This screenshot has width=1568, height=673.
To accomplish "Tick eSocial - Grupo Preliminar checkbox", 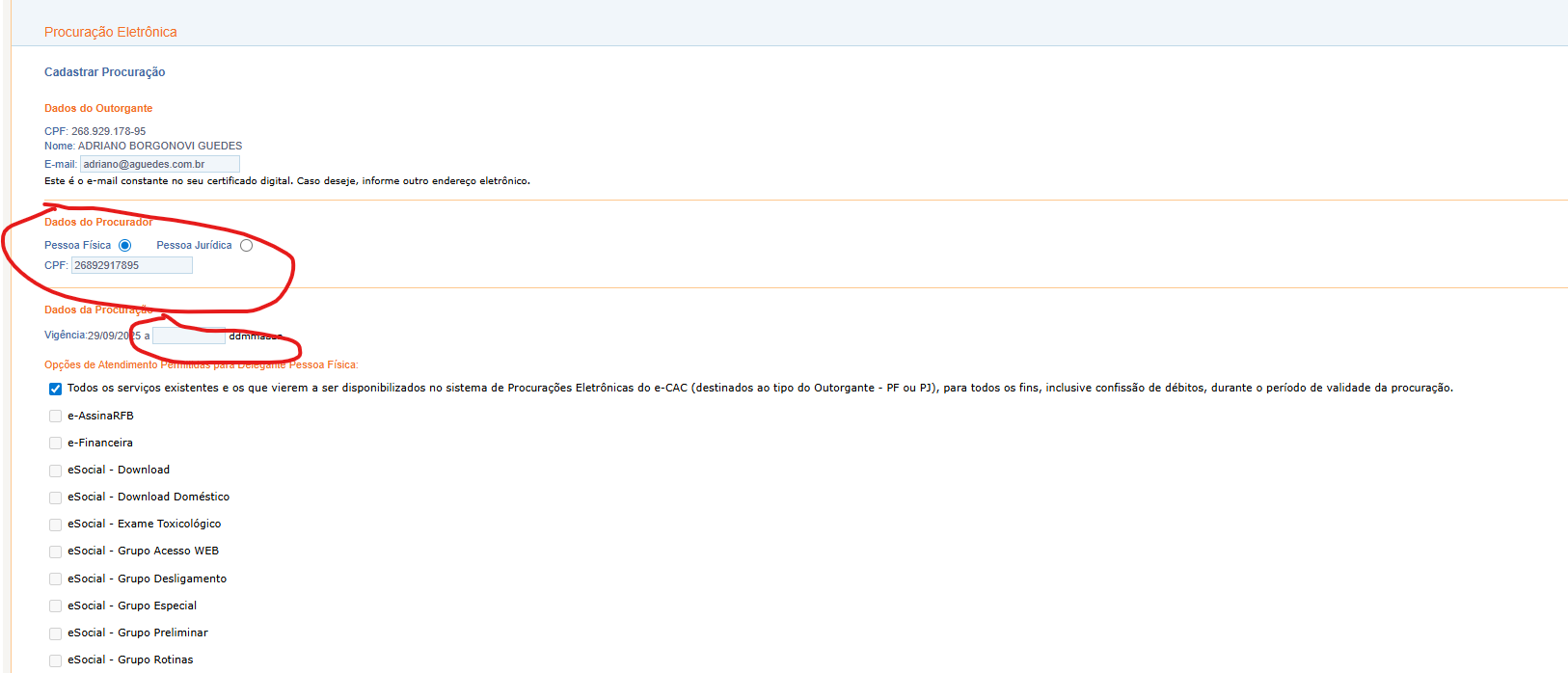I will [55, 633].
